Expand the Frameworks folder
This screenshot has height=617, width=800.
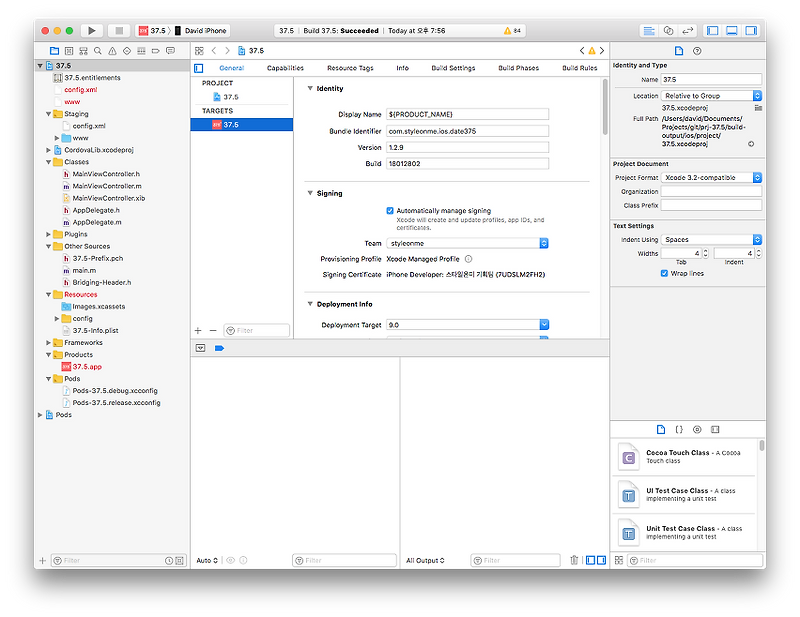coord(48,342)
